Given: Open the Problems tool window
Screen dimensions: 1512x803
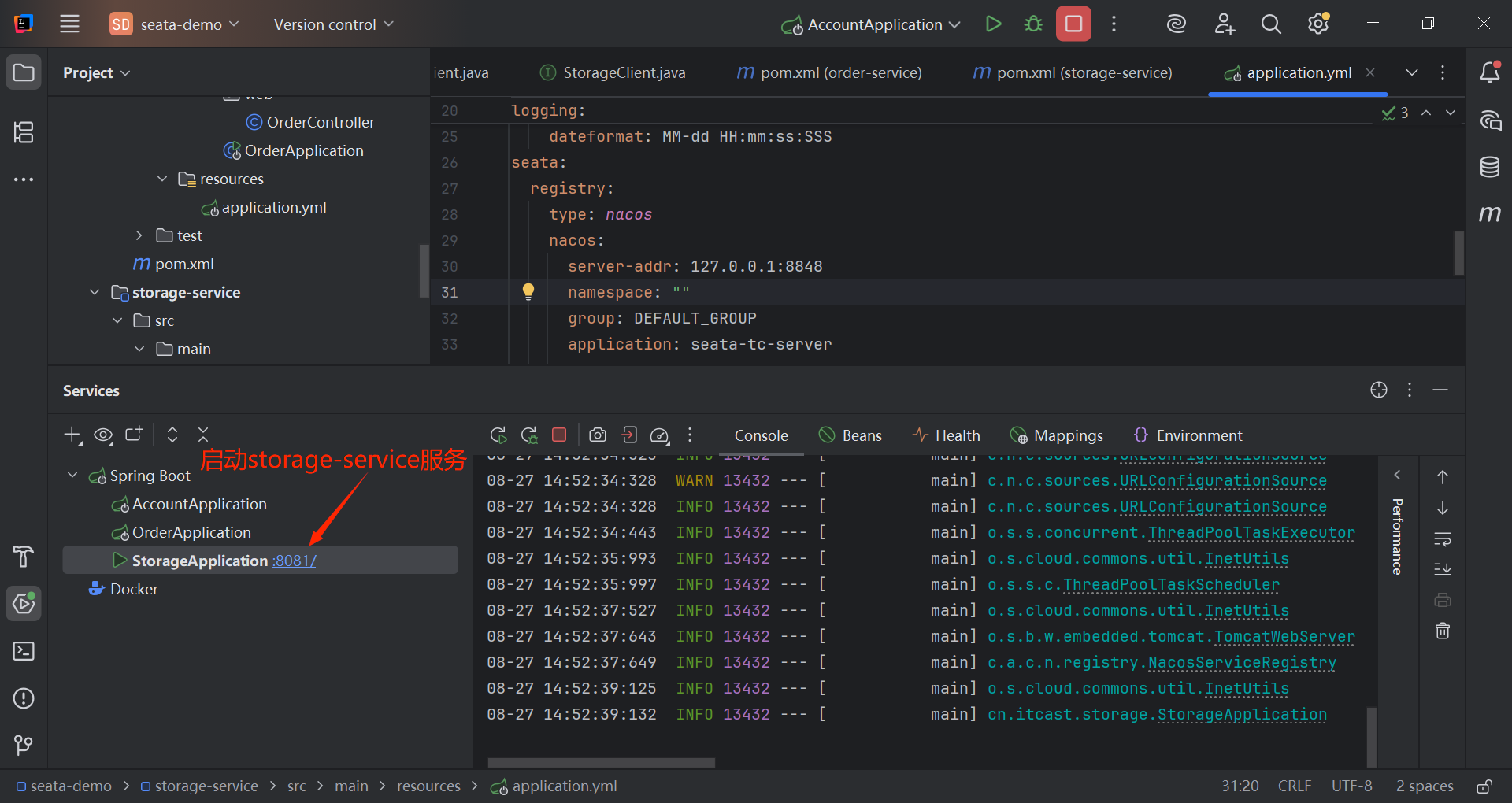Looking at the screenshot, I should (x=24, y=698).
